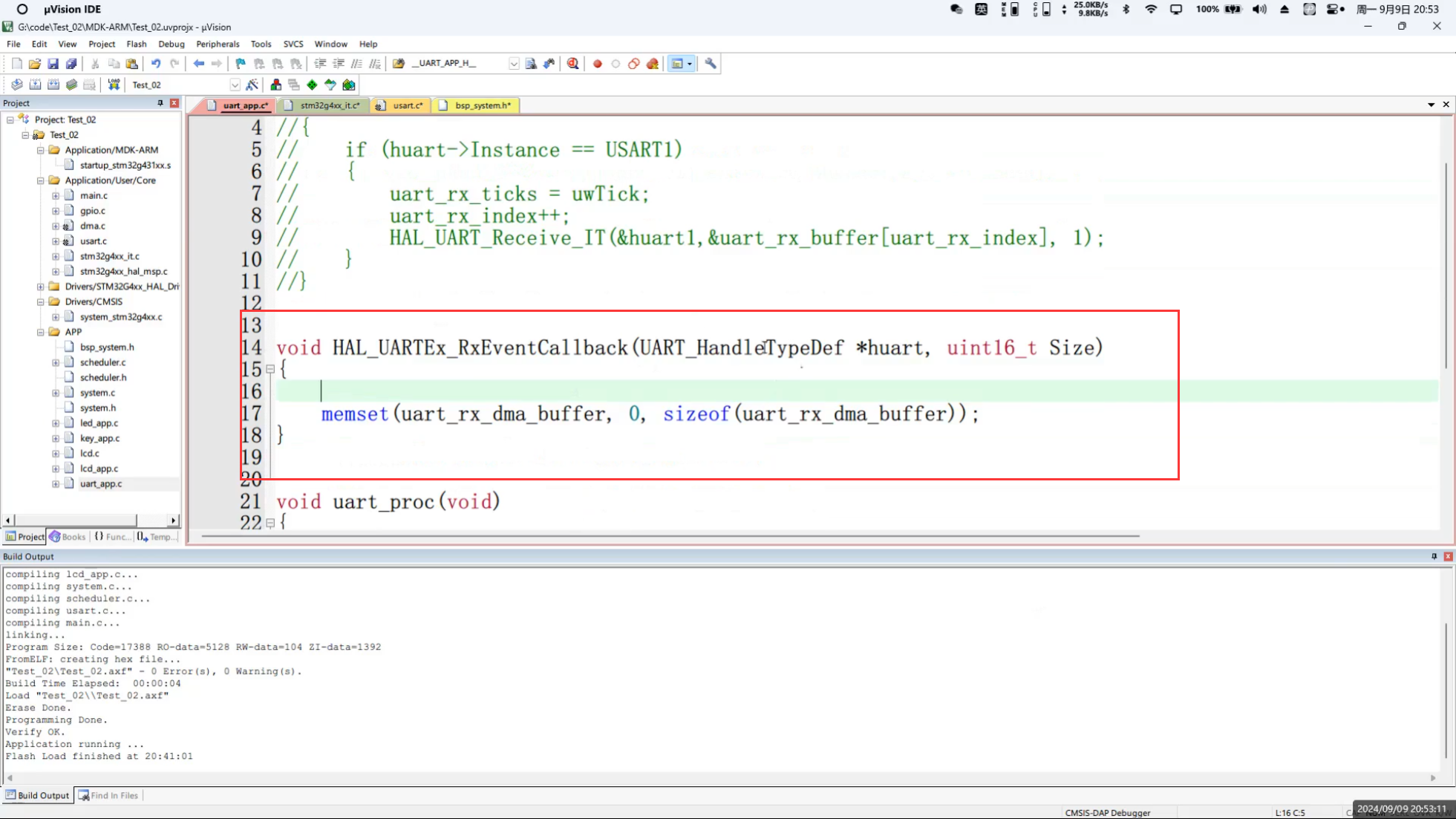This screenshot has height=819, width=1456.
Task: Click the Save All files icon
Action: pyautogui.click(x=71, y=64)
